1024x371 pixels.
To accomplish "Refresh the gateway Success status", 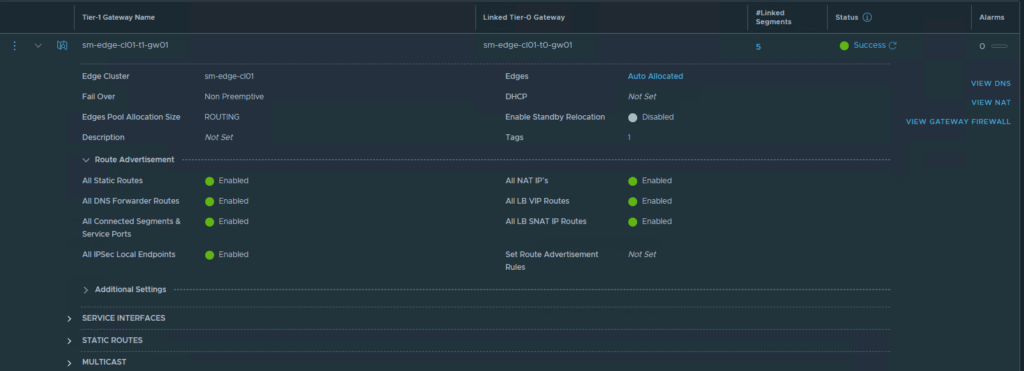I will [x=893, y=45].
